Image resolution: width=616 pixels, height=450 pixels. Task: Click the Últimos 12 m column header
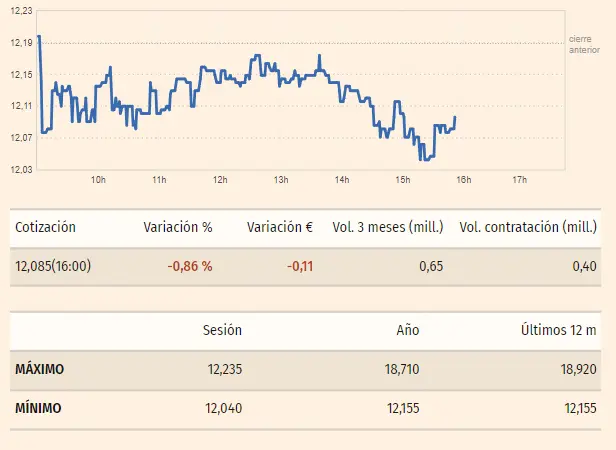[x=558, y=329]
